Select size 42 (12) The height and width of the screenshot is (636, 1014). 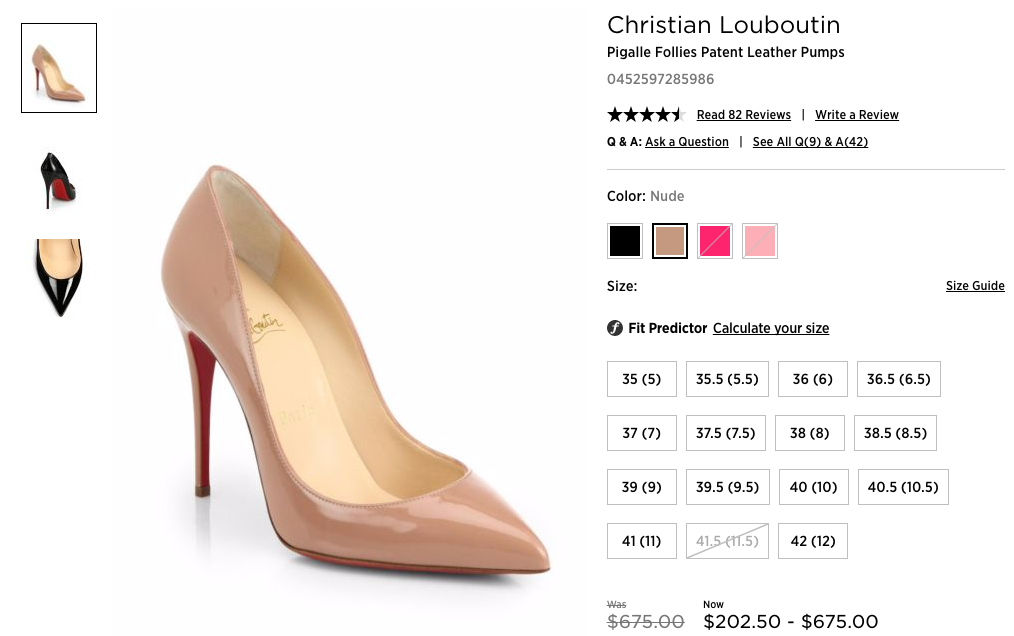tap(812, 541)
